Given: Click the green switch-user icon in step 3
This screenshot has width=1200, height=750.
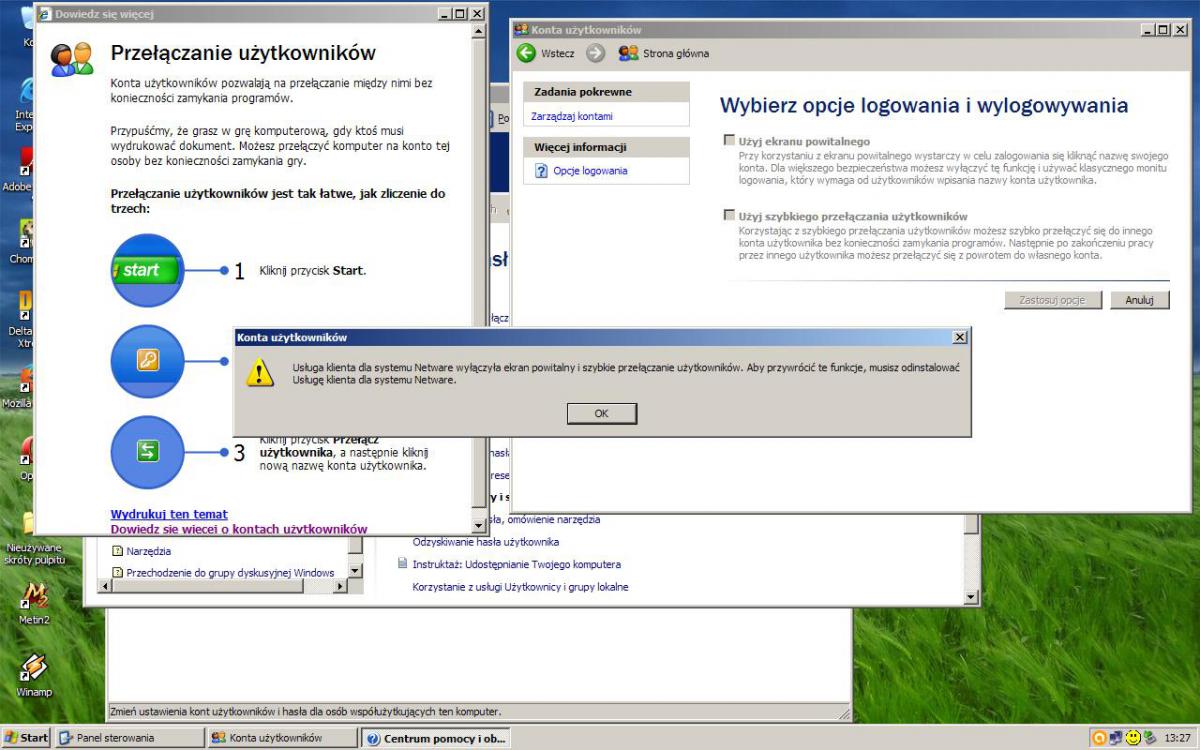Looking at the screenshot, I should tap(147, 452).
